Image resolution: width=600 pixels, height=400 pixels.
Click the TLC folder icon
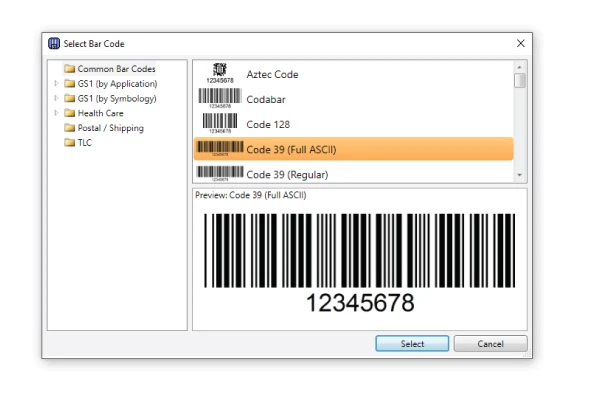[x=70, y=143]
